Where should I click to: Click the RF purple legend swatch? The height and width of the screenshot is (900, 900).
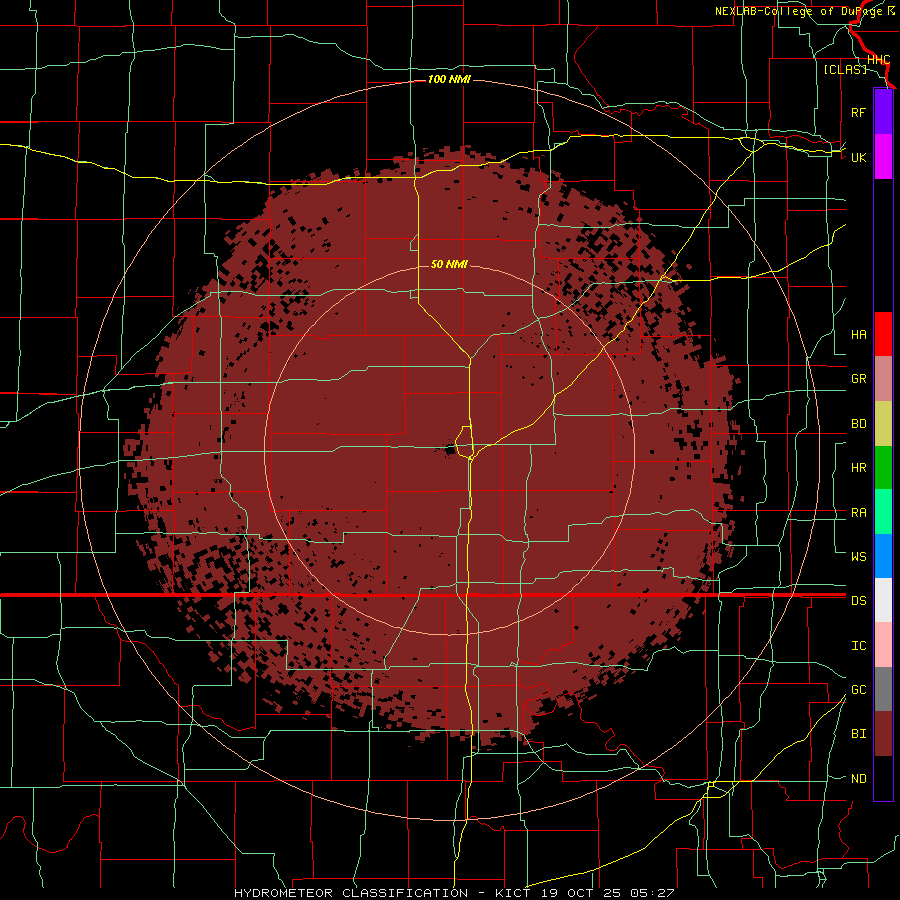[883, 112]
